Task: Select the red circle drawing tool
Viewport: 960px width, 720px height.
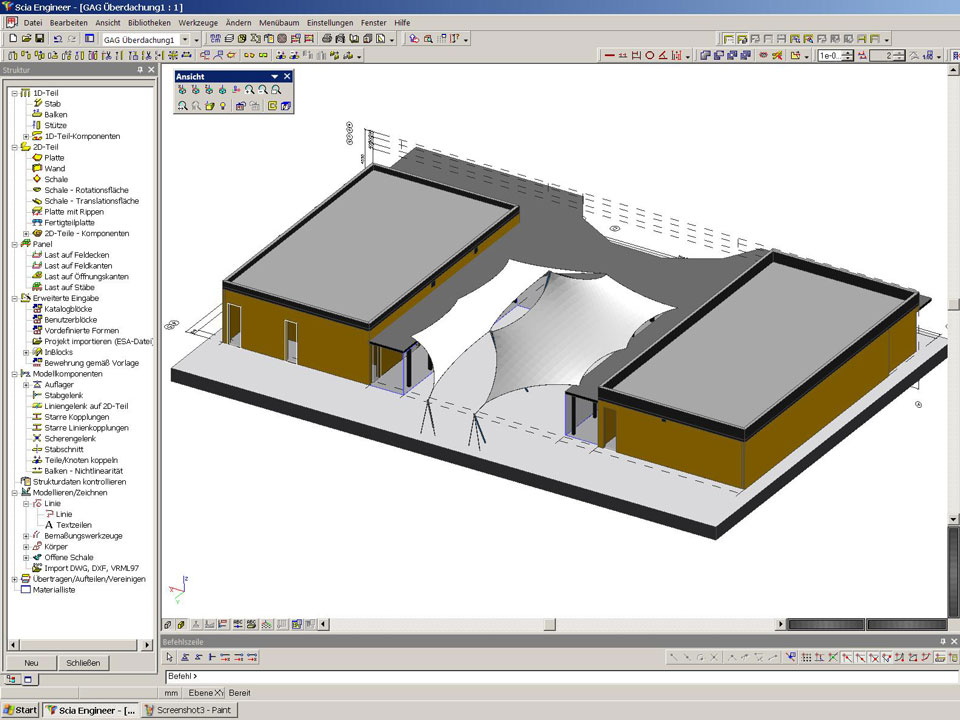Action: pos(651,56)
